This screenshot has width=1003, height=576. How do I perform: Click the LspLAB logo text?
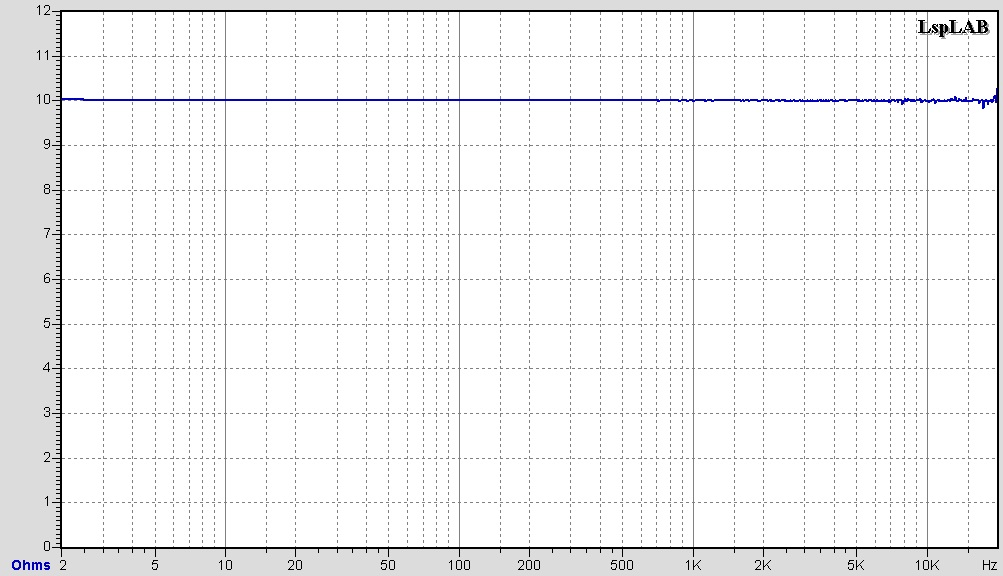(953, 28)
